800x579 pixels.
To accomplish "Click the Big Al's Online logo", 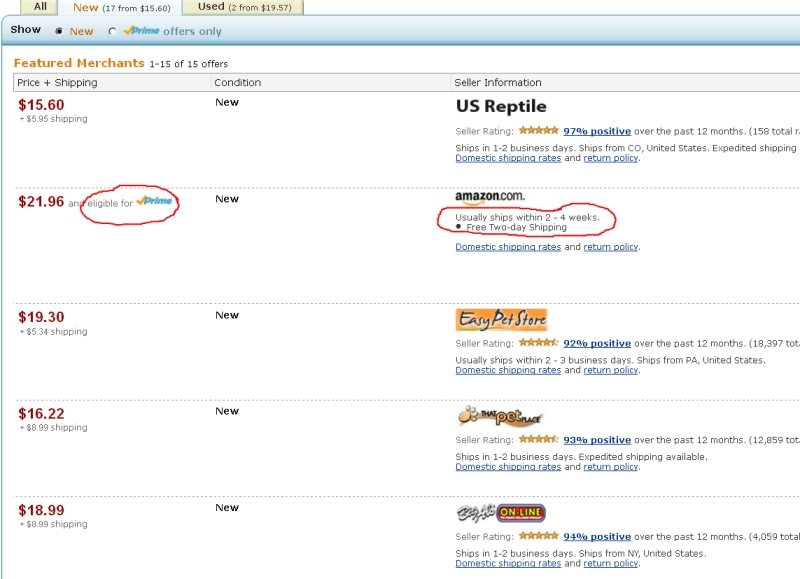I will click(501, 513).
